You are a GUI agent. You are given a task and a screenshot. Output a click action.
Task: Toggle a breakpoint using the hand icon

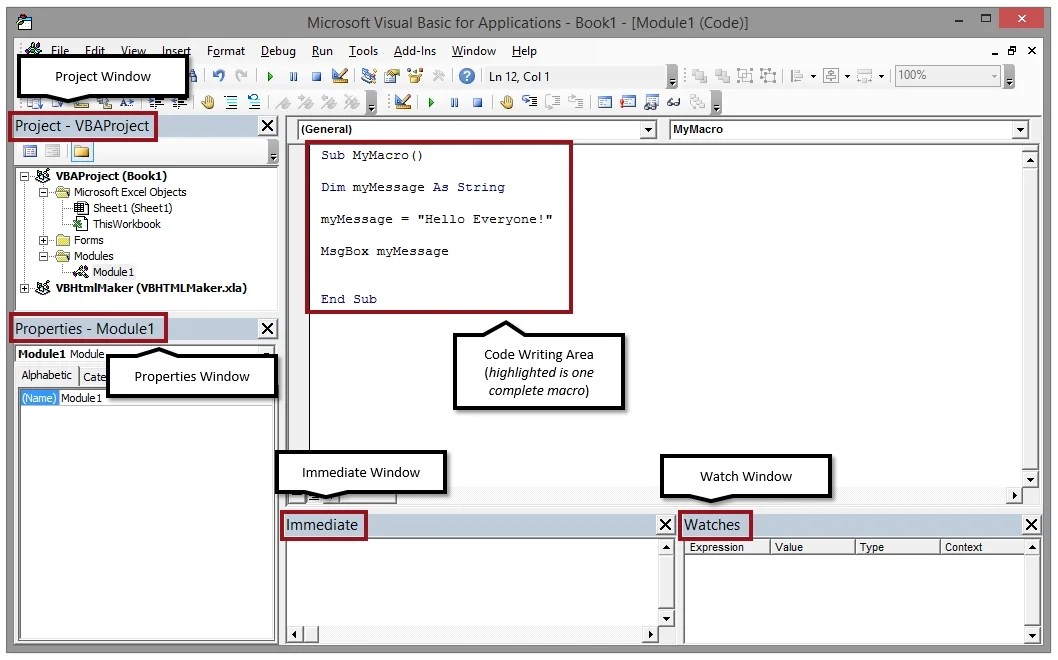coord(506,101)
